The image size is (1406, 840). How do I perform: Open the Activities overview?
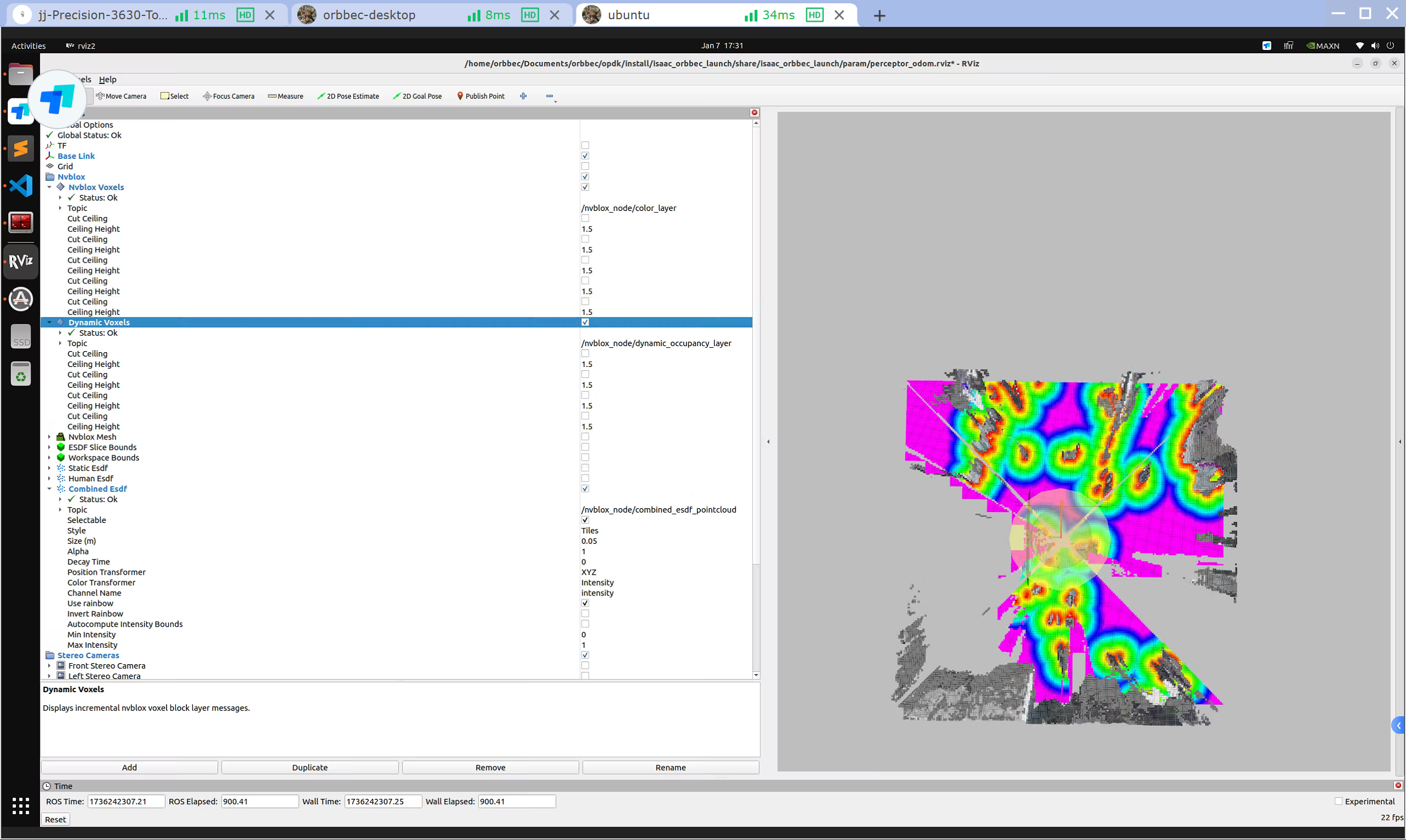point(29,46)
